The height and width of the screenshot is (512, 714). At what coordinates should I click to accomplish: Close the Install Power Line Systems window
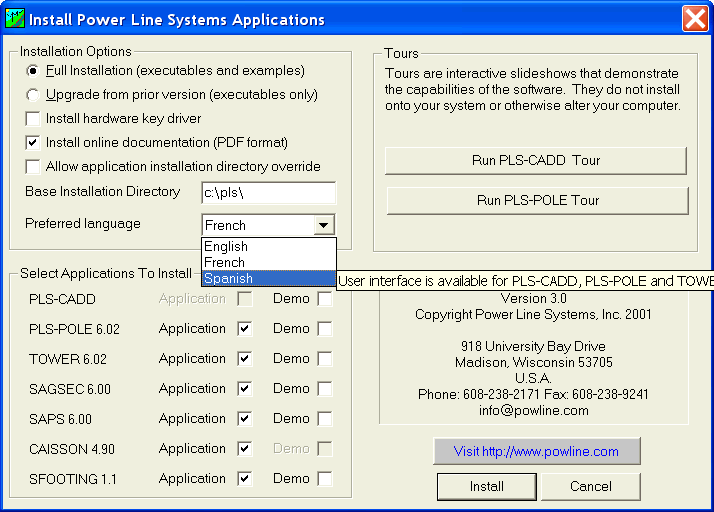tap(695, 19)
